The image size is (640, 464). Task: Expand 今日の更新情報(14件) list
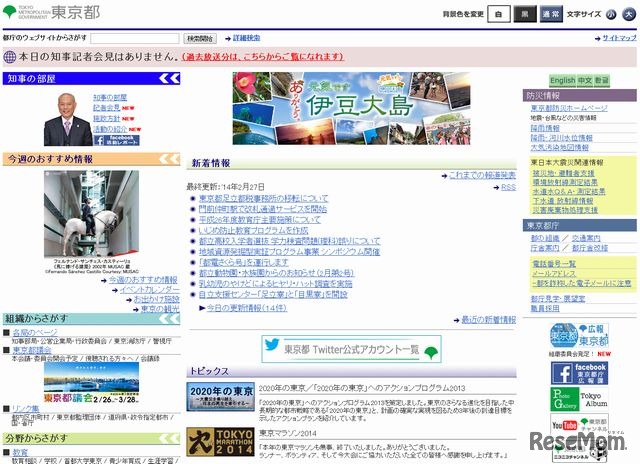coord(247,308)
